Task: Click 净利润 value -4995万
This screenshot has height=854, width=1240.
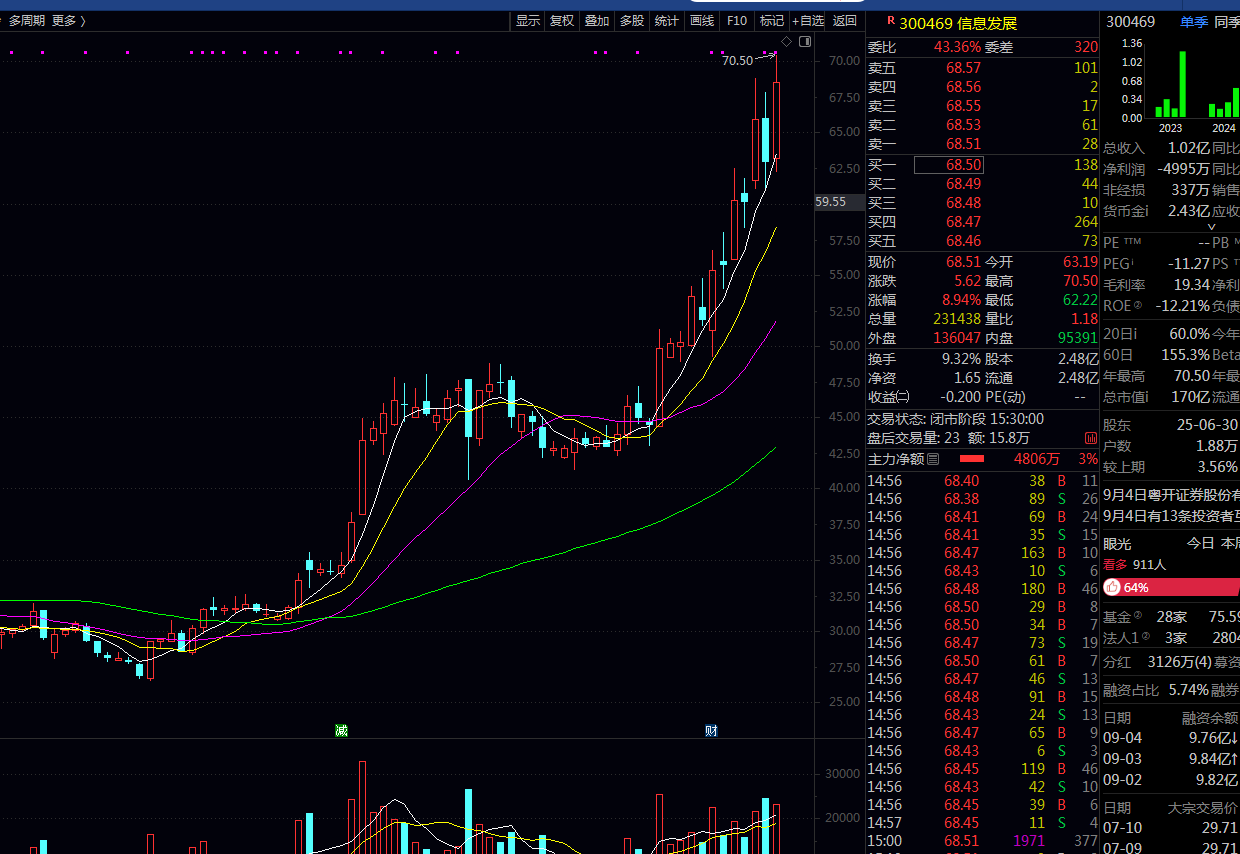Action: coord(1183,168)
